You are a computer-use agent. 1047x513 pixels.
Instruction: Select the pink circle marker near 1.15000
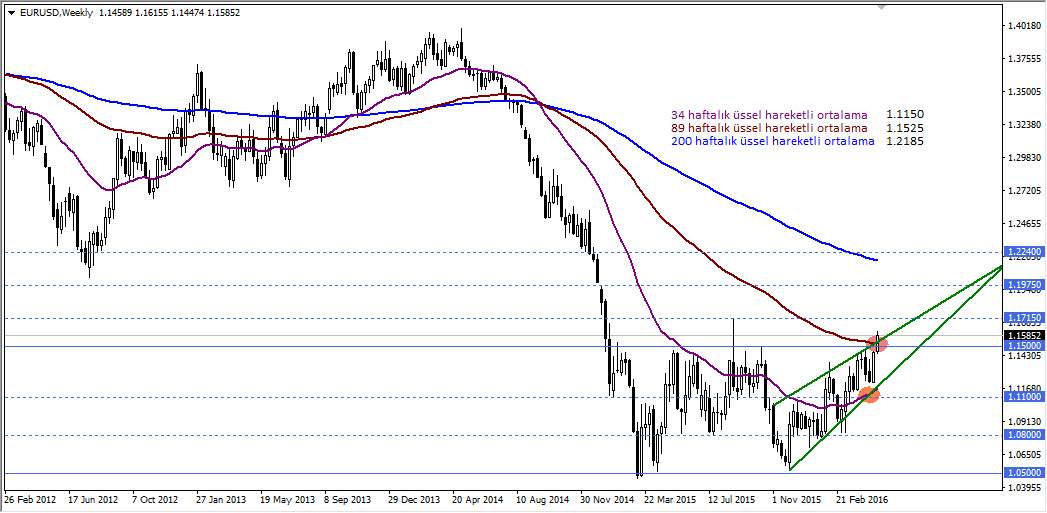(879, 344)
